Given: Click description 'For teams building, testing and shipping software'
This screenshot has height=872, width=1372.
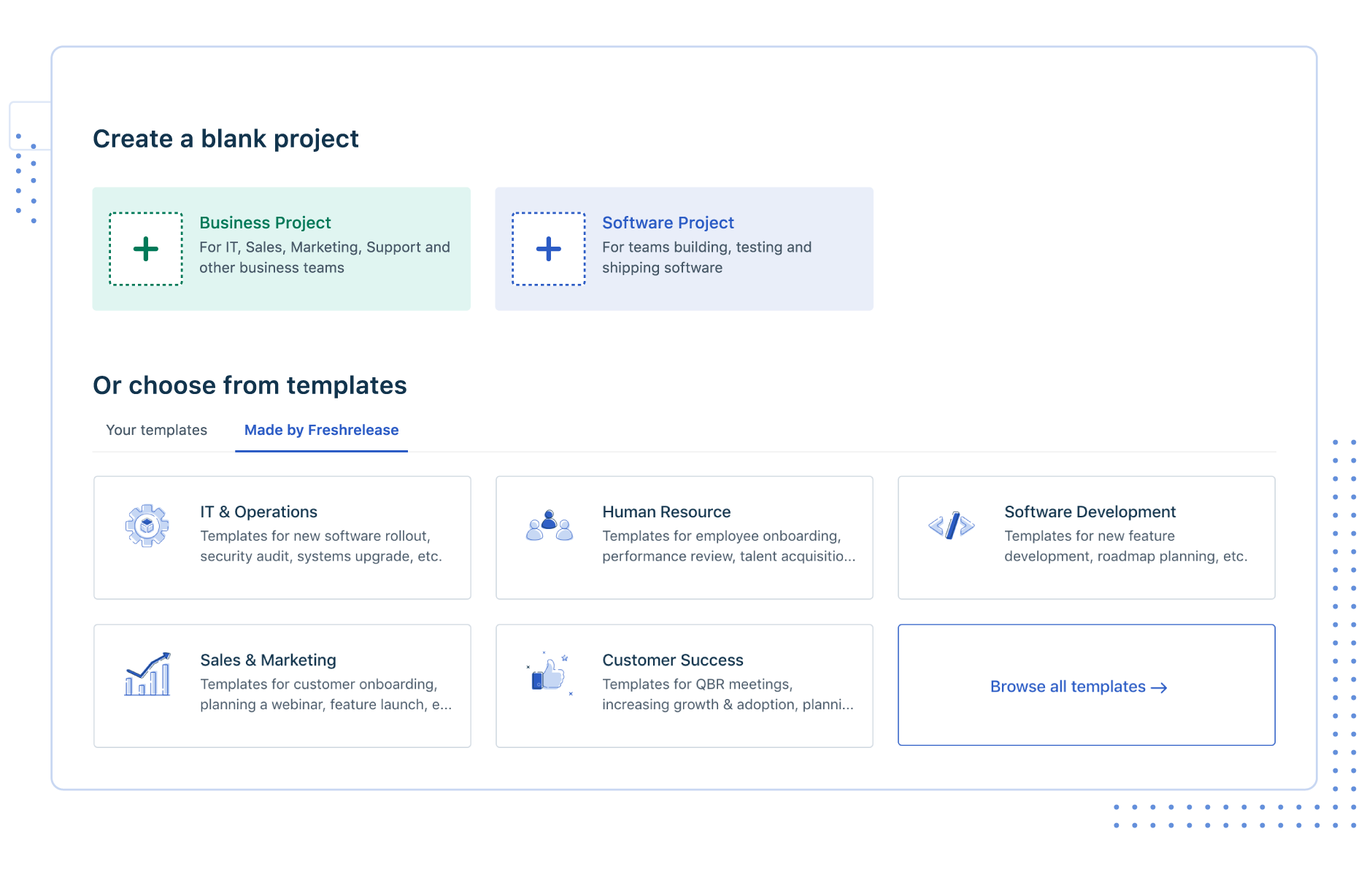Looking at the screenshot, I should [706, 258].
